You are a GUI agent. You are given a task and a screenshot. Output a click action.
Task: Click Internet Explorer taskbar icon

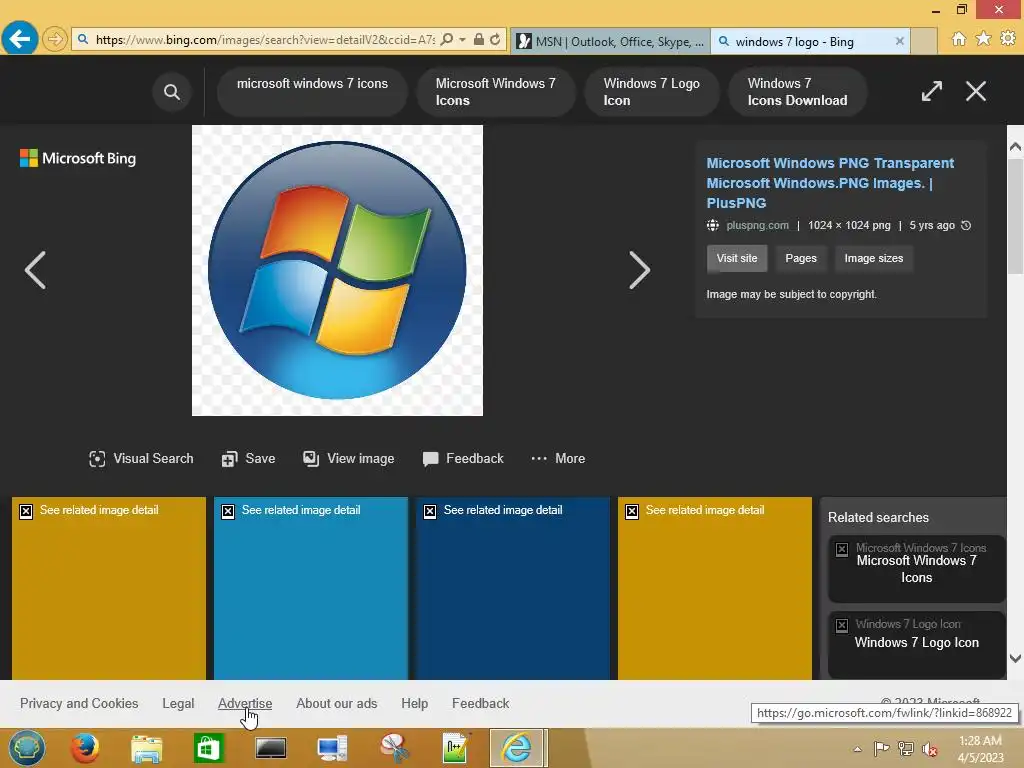[517, 748]
